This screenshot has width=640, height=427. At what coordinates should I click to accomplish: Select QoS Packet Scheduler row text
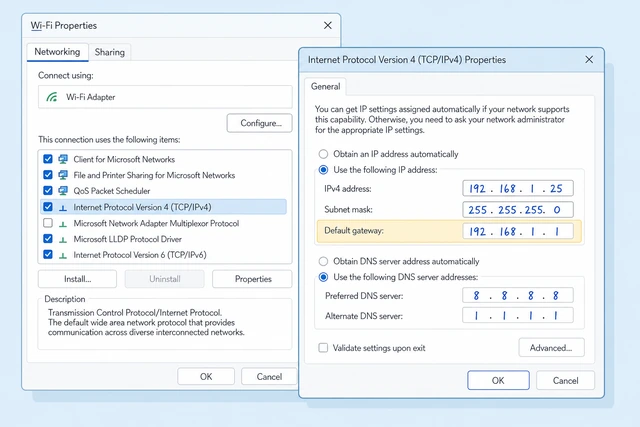pyautogui.click(x=112, y=191)
